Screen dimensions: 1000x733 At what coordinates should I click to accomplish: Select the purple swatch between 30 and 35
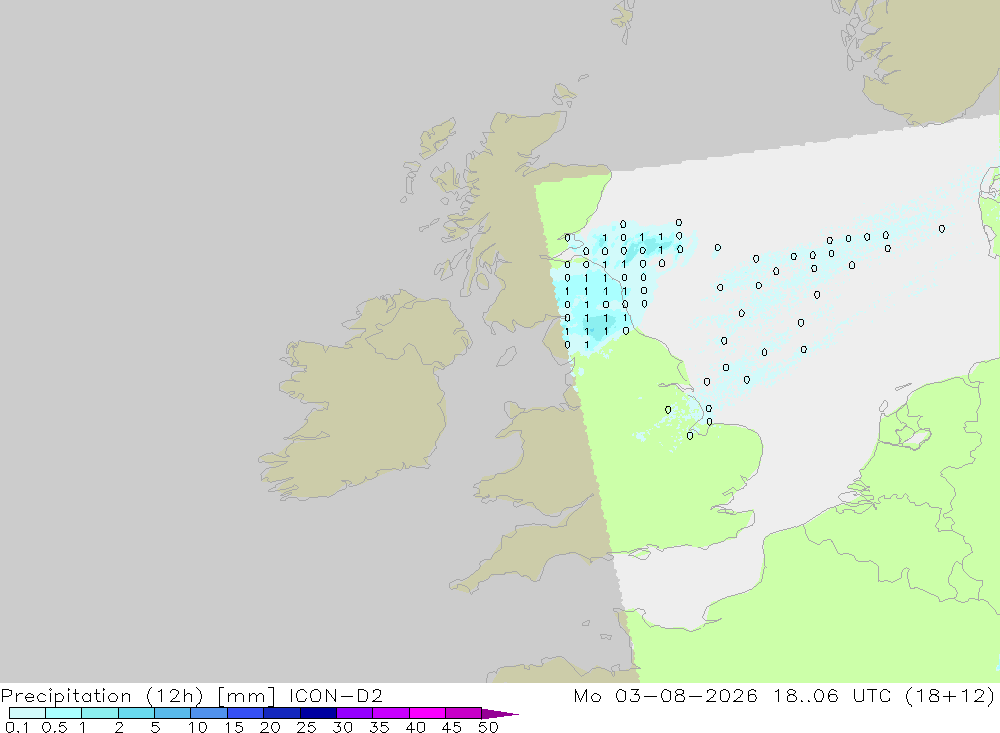pos(355,713)
